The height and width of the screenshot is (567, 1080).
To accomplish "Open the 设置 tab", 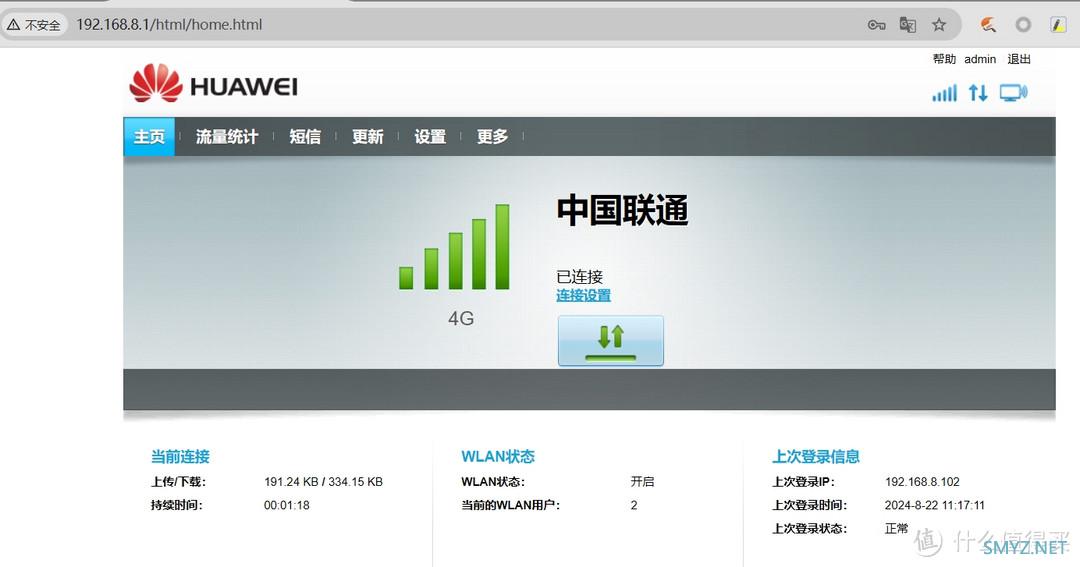I will [430, 136].
